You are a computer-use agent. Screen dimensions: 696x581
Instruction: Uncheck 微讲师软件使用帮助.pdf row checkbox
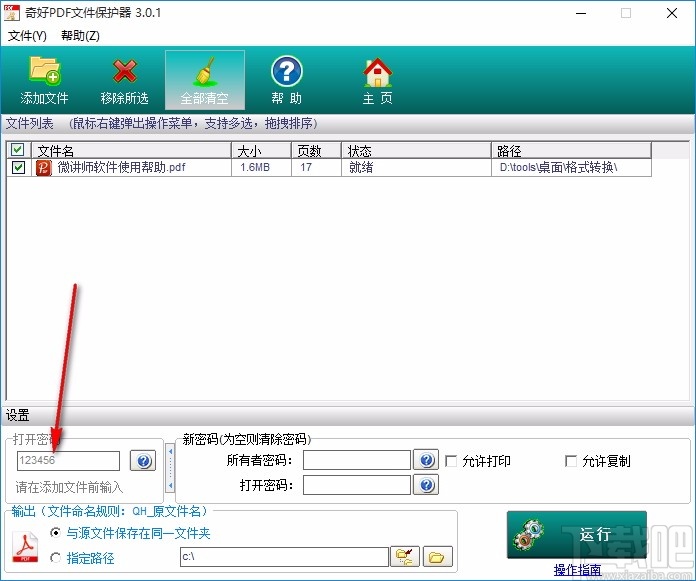[18, 168]
